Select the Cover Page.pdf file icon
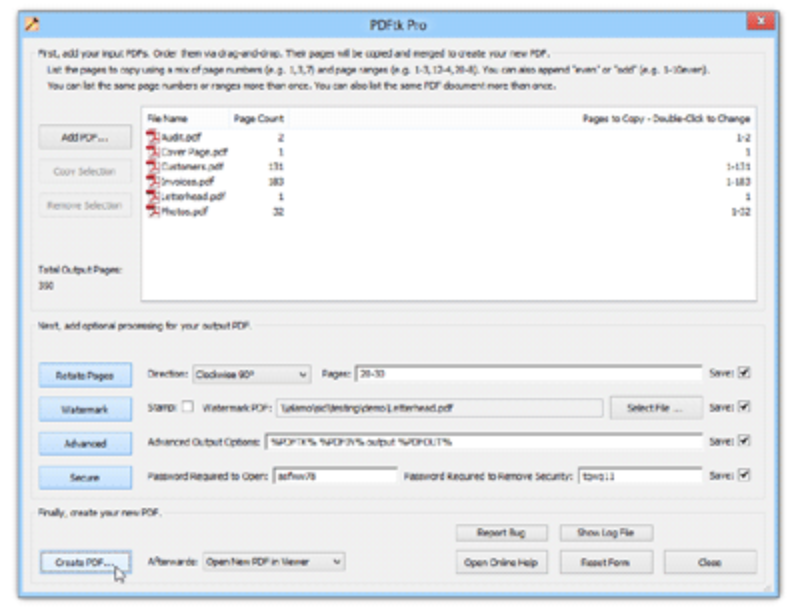This screenshot has height=610, width=793. [x=153, y=152]
